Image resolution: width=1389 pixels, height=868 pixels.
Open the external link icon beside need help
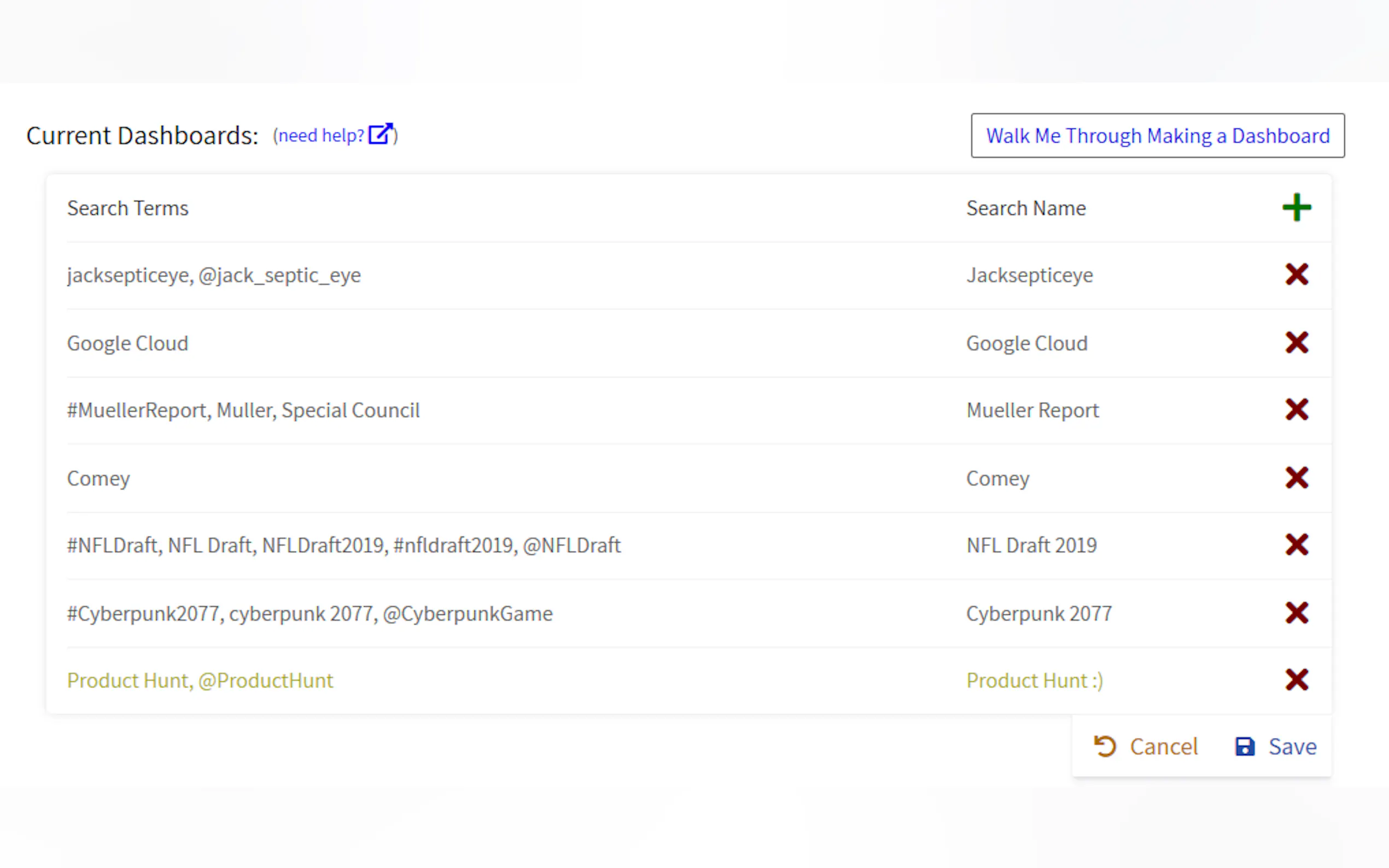(x=380, y=134)
